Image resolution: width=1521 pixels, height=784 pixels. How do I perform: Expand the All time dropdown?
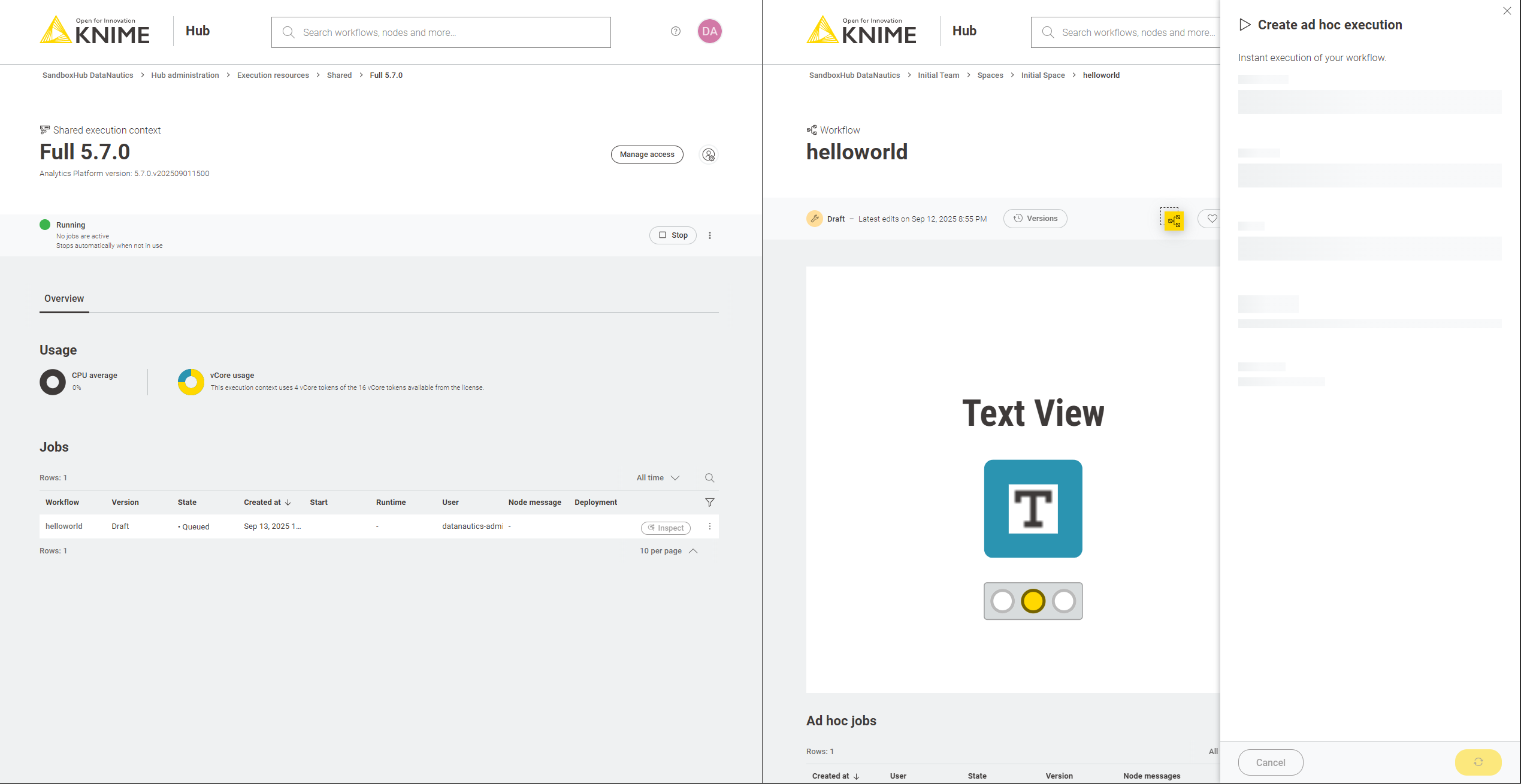(x=658, y=477)
